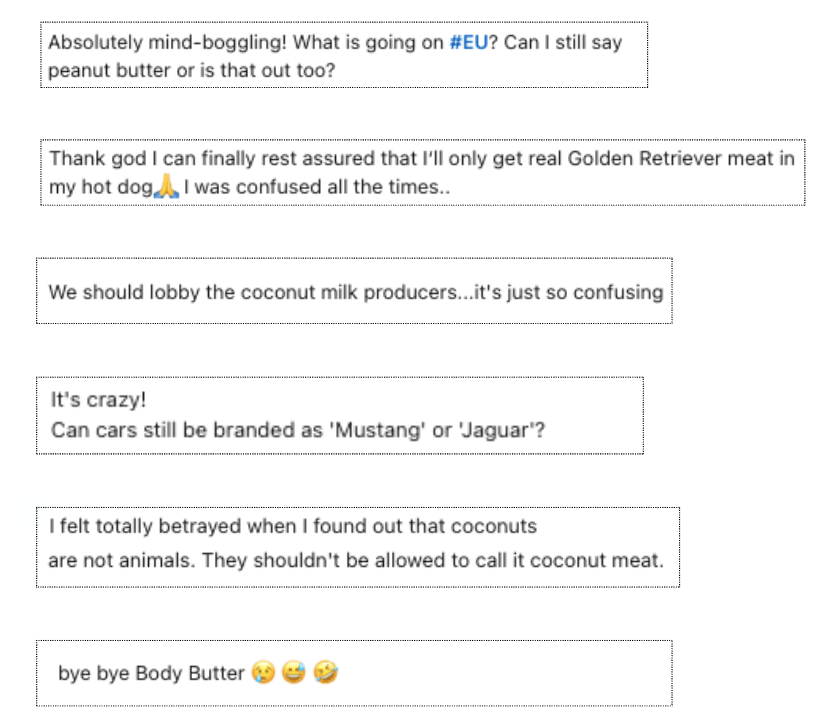Viewport: 837px width, 723px height.
Task: Click the coconut meat betrayal comment box
Action: pyautogui.click(x=357, y=546)
